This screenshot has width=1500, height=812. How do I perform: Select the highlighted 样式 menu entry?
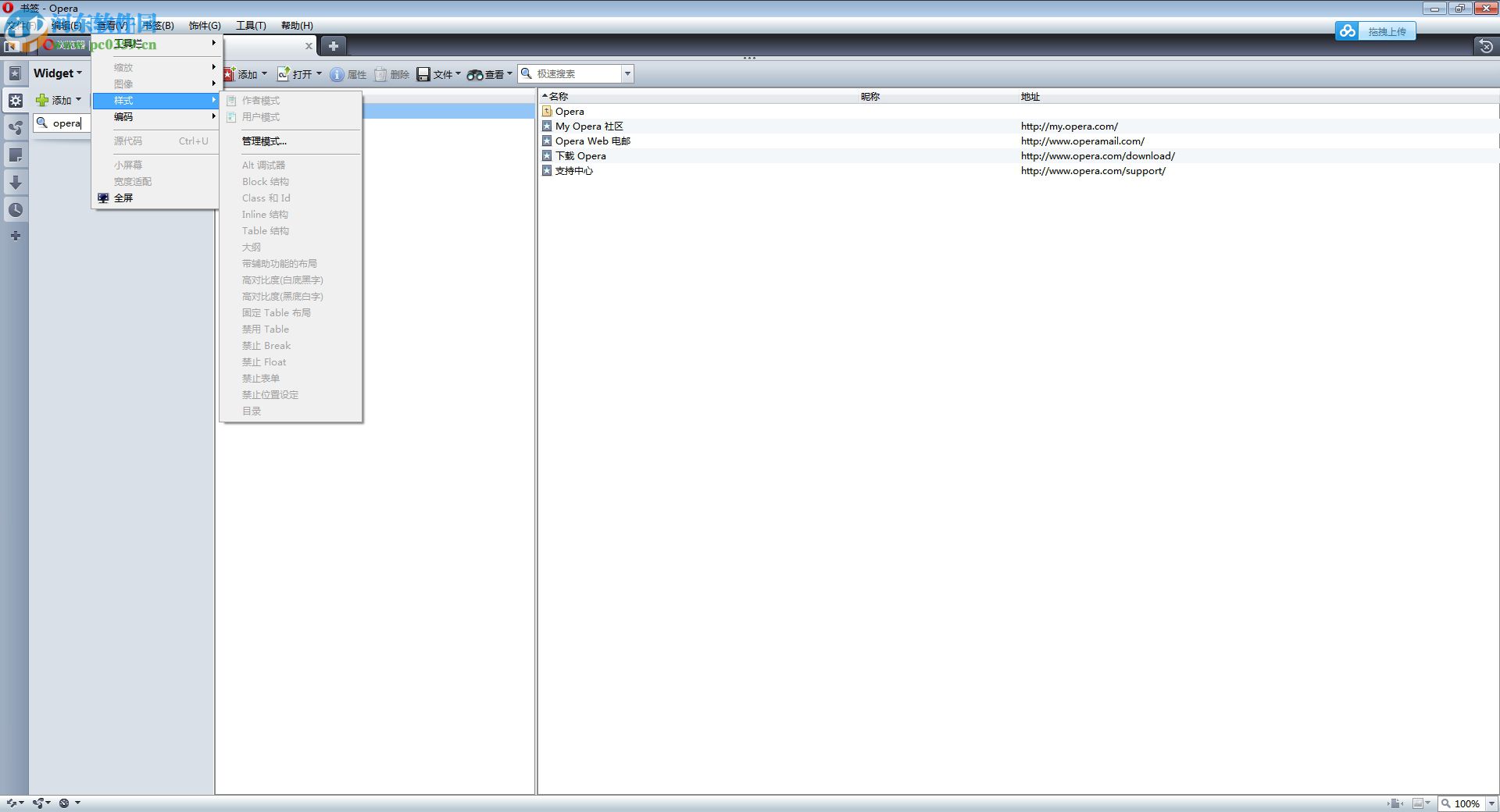[155, 101]
